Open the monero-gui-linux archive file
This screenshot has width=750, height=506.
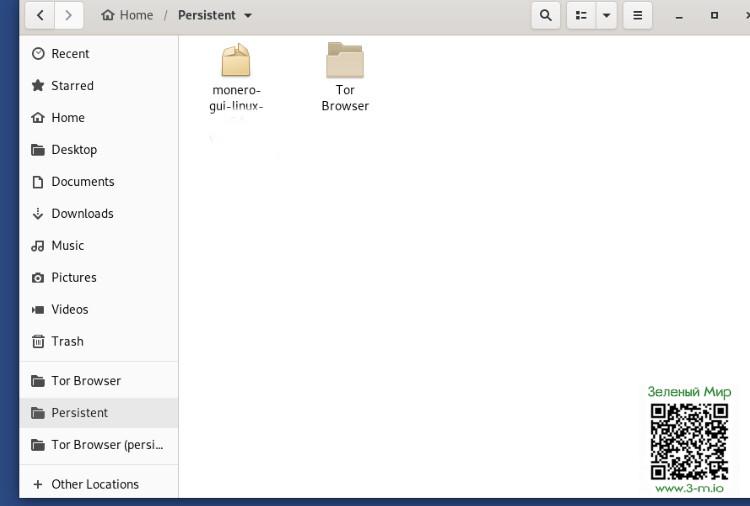(236, 62)
